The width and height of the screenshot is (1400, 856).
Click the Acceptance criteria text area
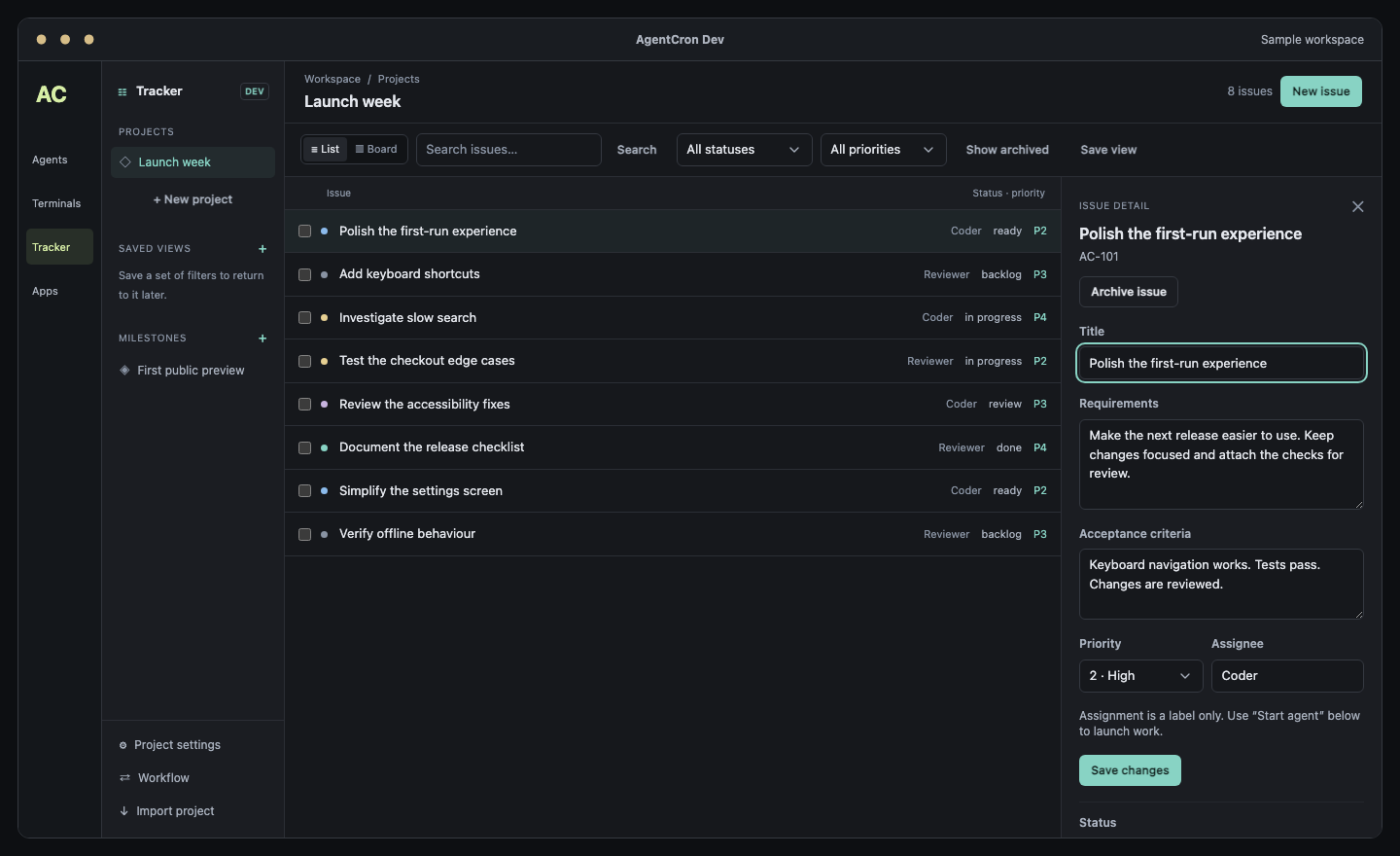[1221, 584]
